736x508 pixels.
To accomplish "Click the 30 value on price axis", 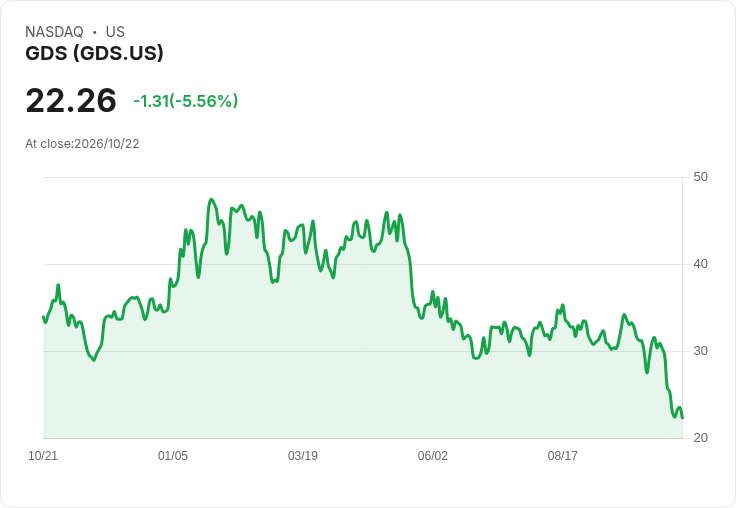I will click(700, 351).
